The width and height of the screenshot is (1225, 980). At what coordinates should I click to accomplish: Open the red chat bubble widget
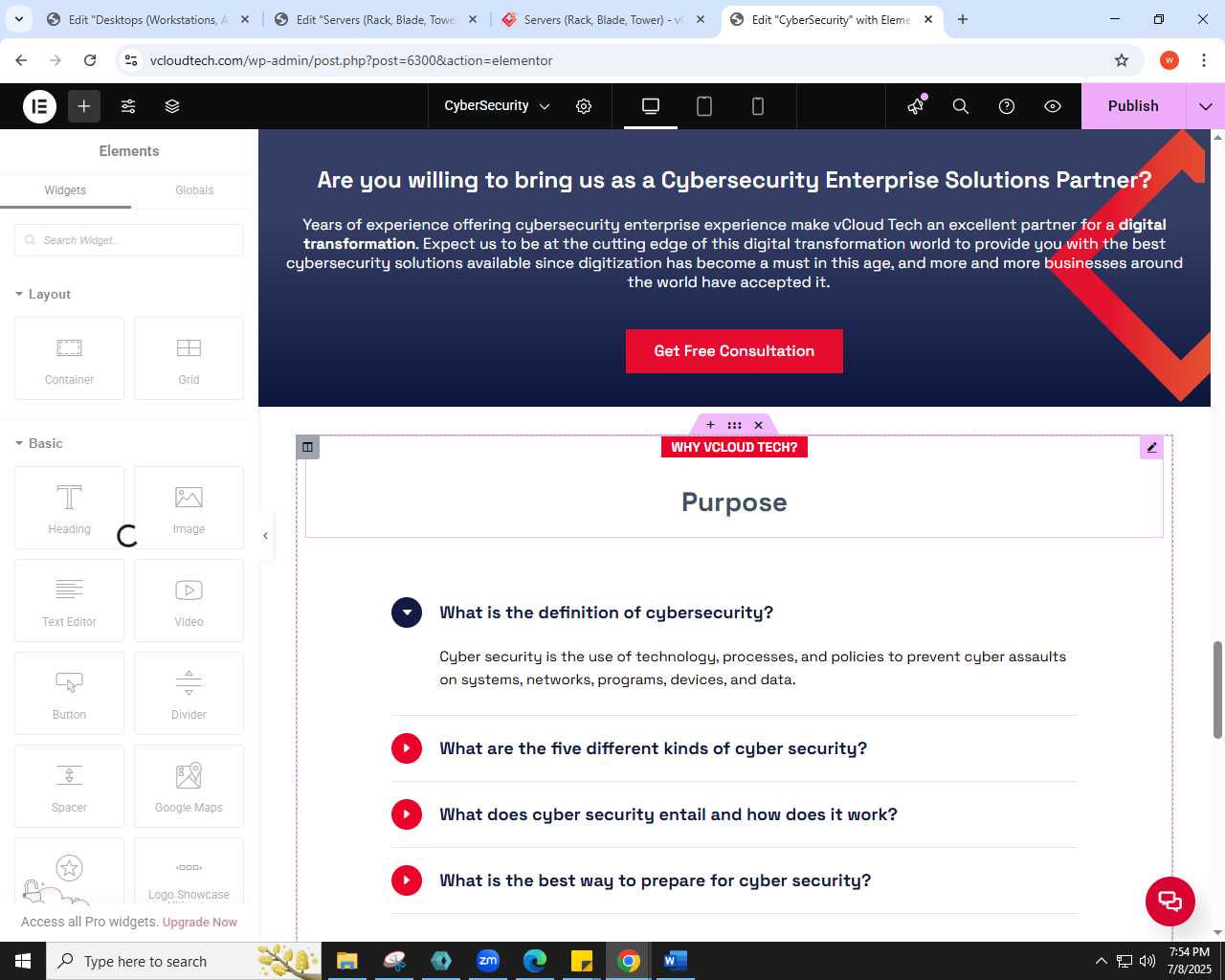point(1170,901)
